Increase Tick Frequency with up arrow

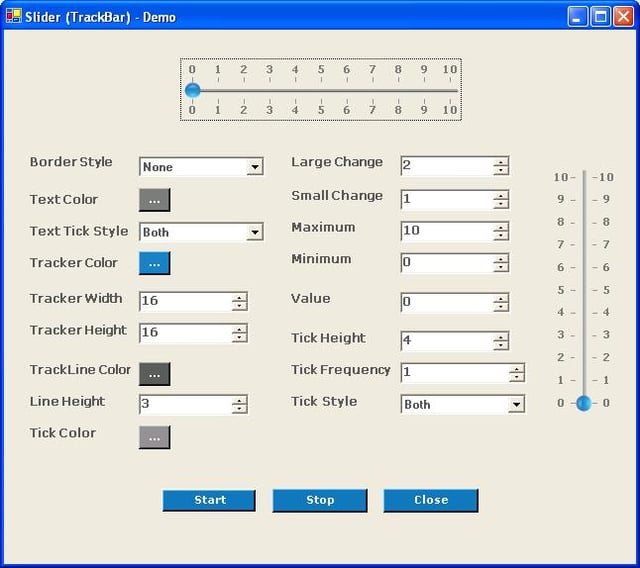[x=517, y=368]
